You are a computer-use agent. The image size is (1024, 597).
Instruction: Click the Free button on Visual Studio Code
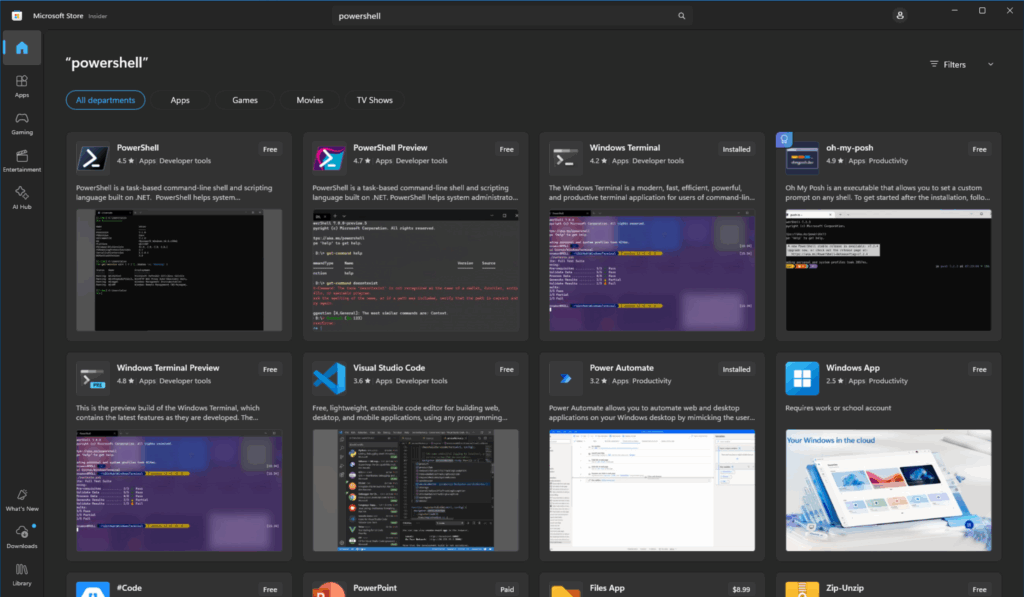506,369
